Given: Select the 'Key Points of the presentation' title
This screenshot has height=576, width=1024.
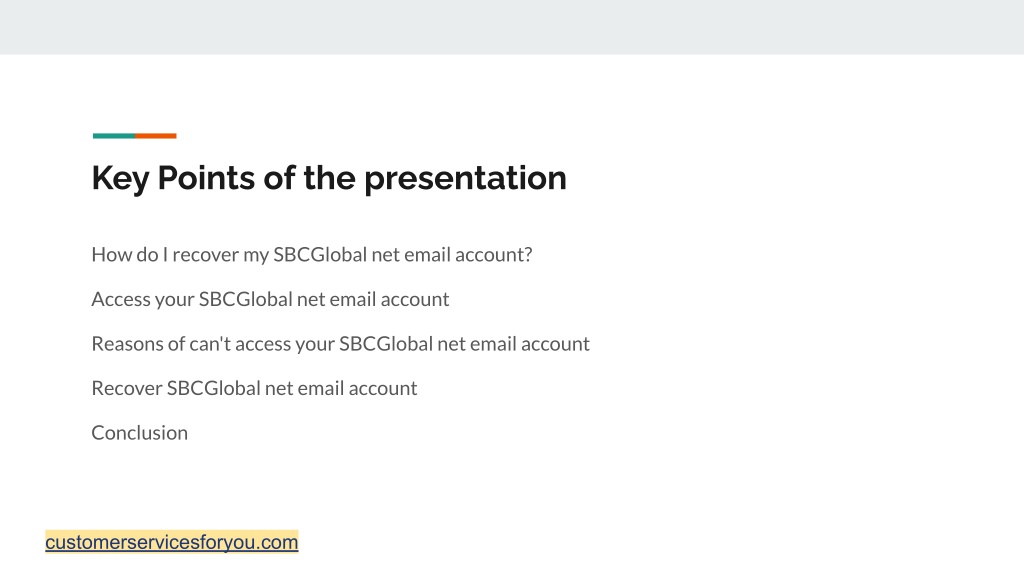Looking at the screenshot, I should tap(328, 178).
